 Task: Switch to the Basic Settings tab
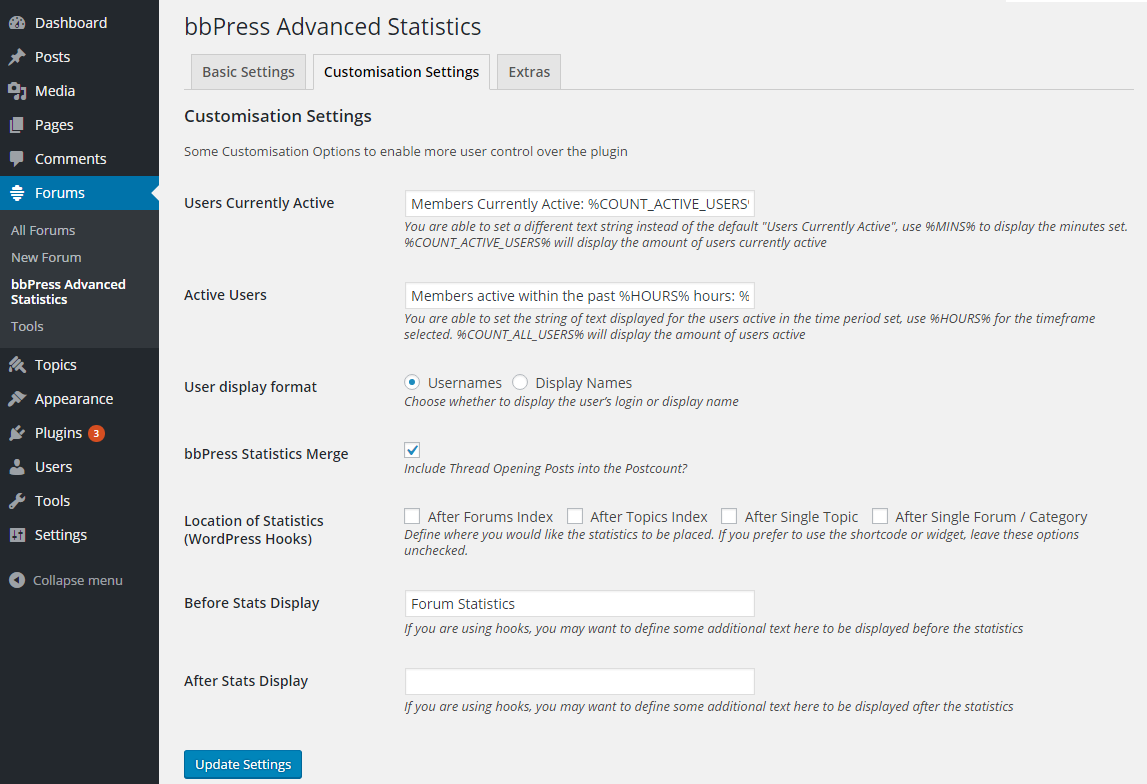pyautogui.click(x=248, y=72)
